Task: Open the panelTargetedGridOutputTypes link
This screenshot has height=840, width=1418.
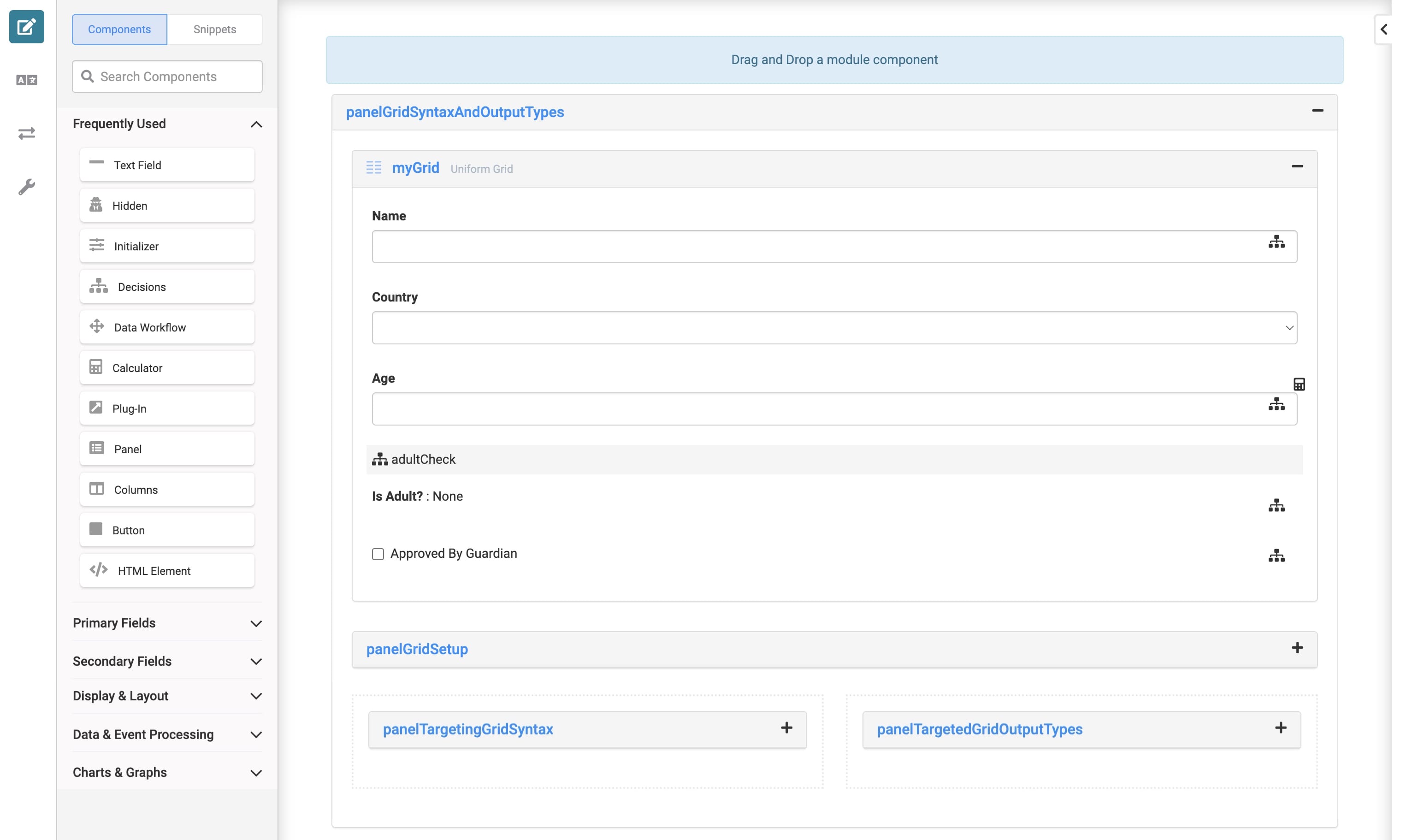Action: click(980, 729)
